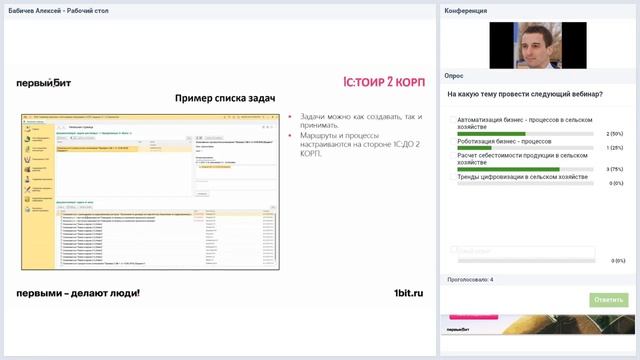Screen dimensions: 640x360
Task: Check the 'Автоматизация бизнес - процессов' poll option
Action: point(453,120)
